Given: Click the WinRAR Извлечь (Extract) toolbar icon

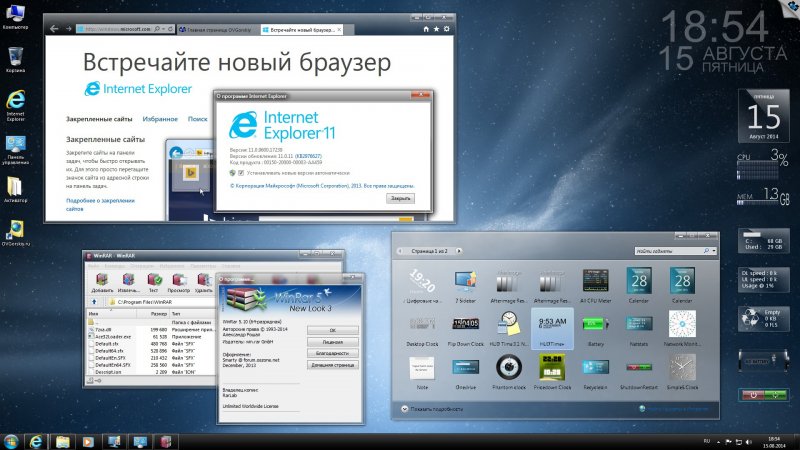Looking at the screenshot, I should point(128,282).
